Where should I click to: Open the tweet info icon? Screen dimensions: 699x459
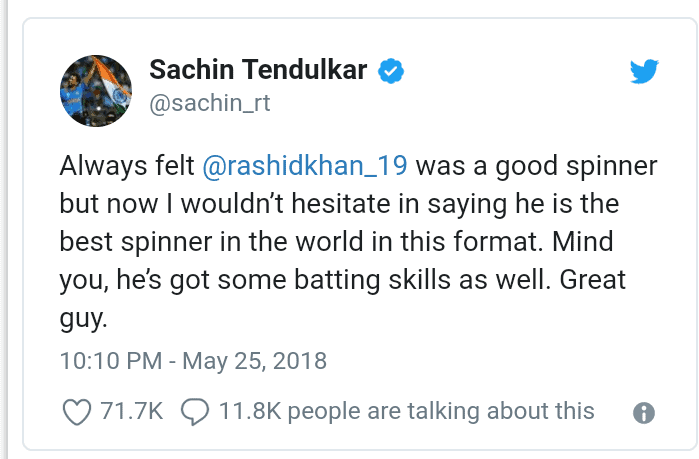tap(644, 413)
